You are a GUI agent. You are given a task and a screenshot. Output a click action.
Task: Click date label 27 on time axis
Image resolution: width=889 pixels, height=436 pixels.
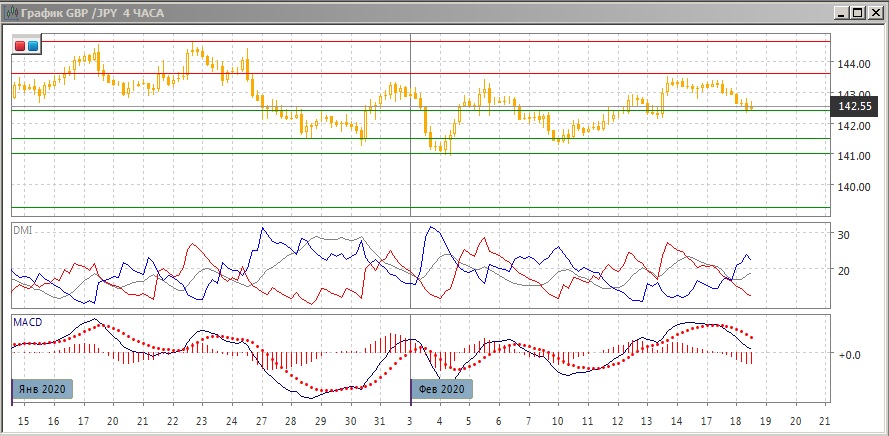(x=261, y=422)
